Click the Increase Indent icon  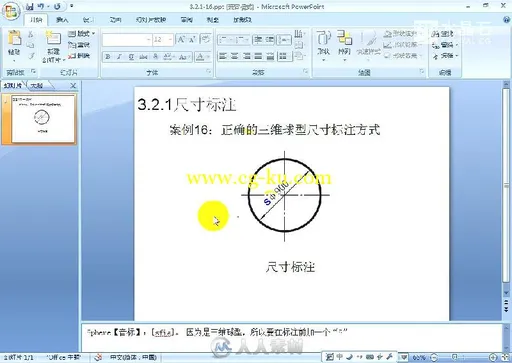(269, 40)
